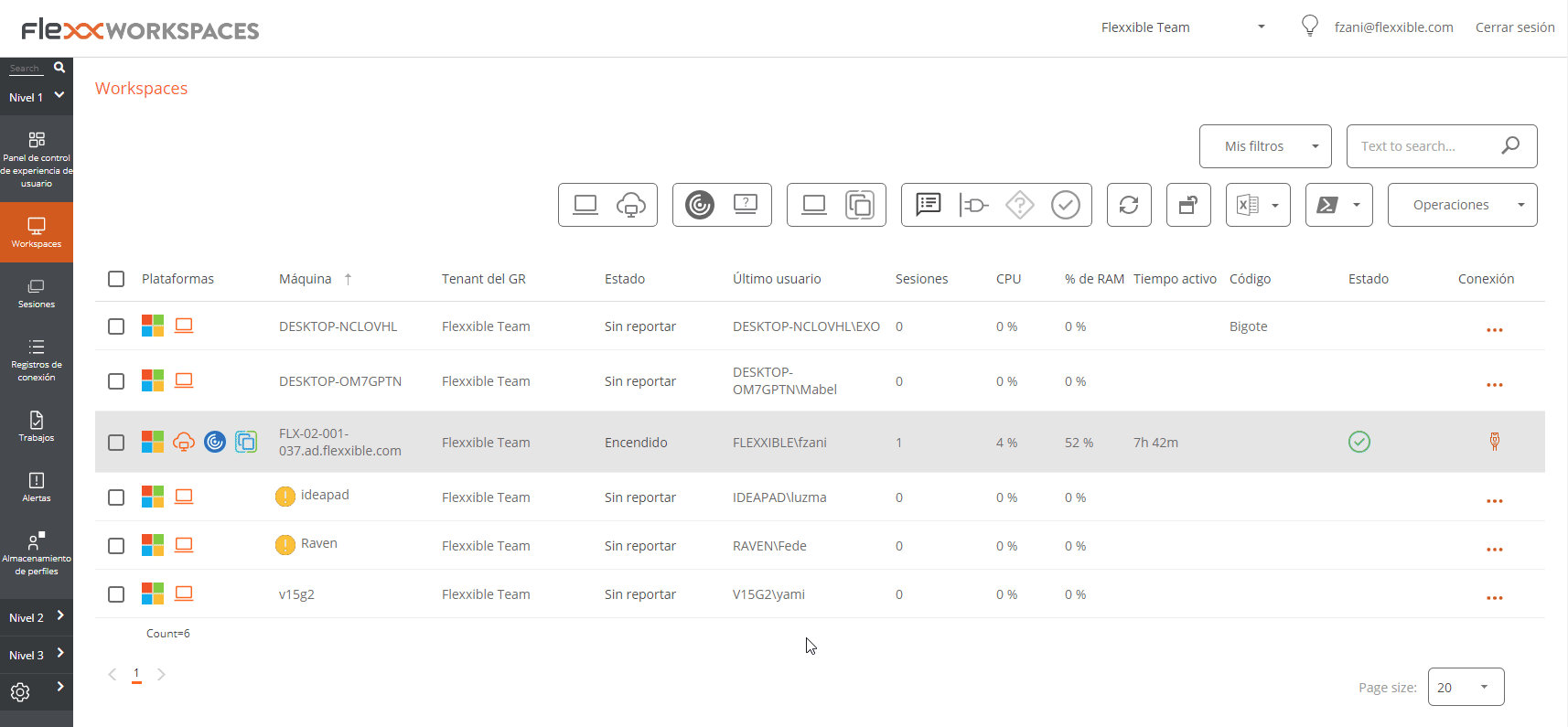Open Sesiones in the sidebar

coord(37,294)
